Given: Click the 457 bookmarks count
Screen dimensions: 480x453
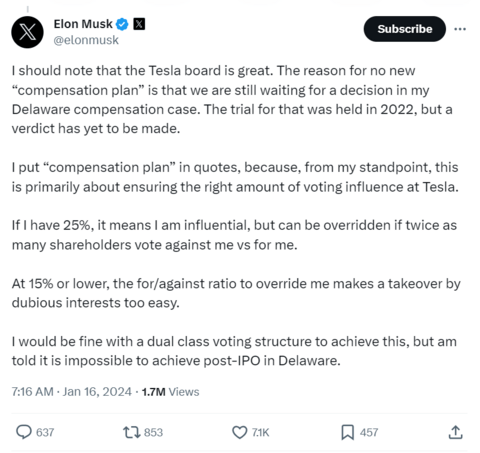Looking at the screenshot, I should (x=369, y=432).
